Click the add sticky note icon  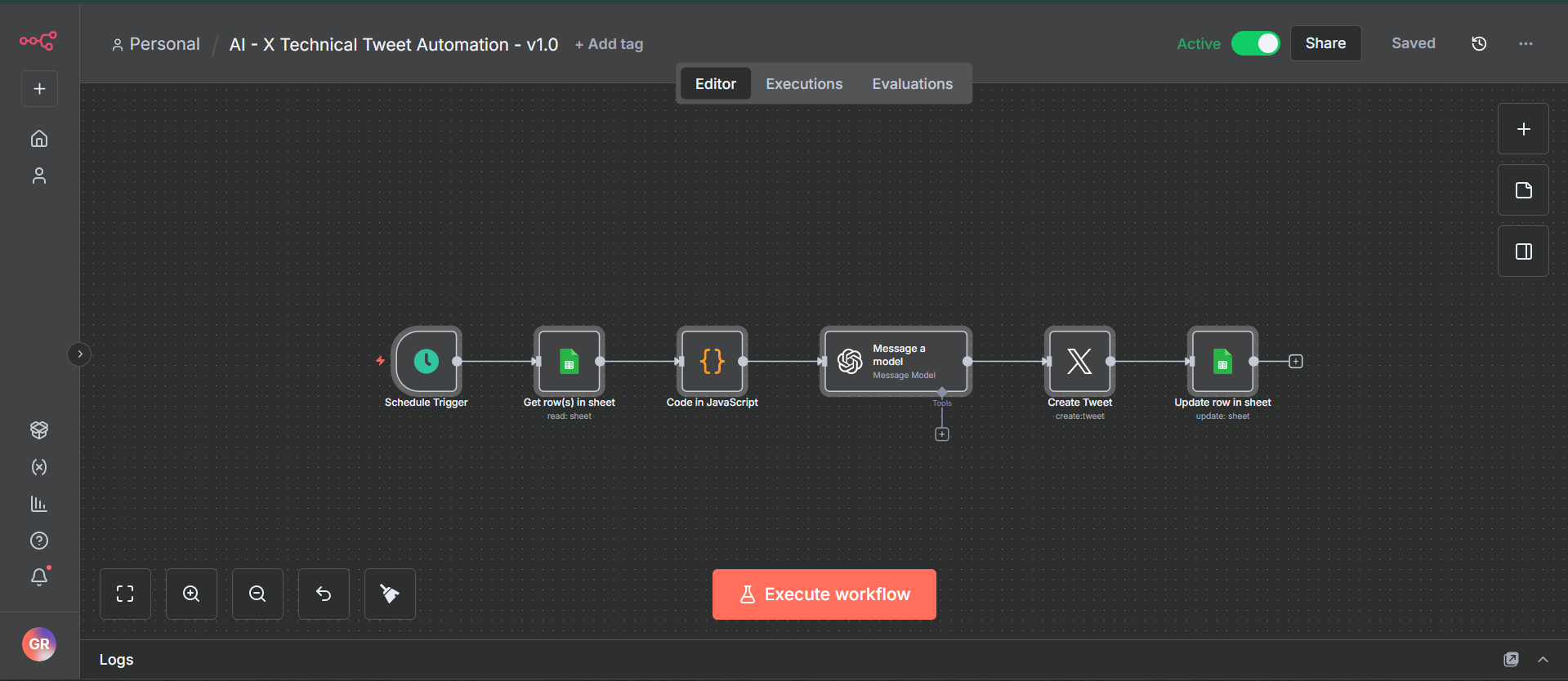click(1523, 190)
